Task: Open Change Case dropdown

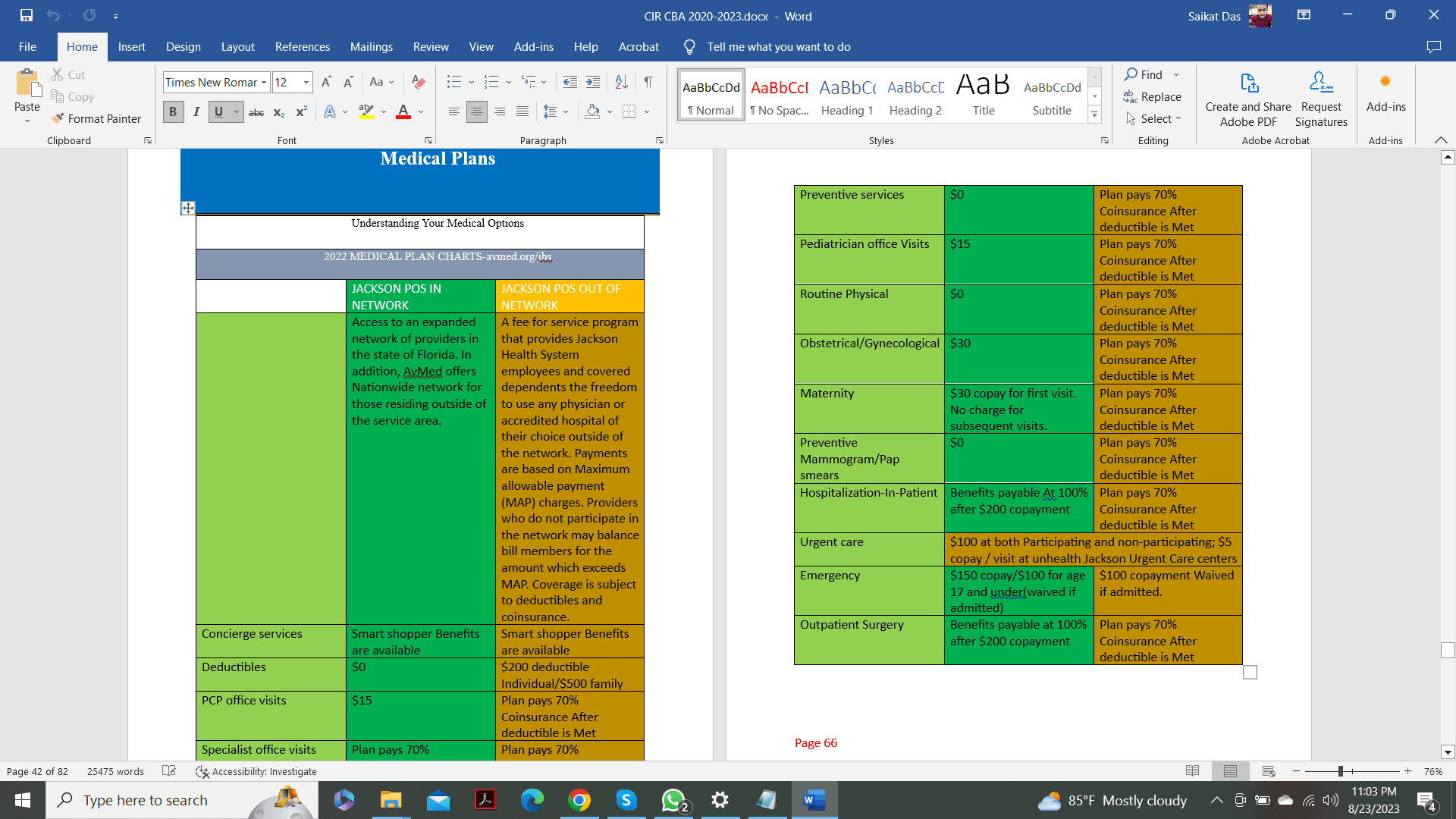Action: tap(381, 82)
